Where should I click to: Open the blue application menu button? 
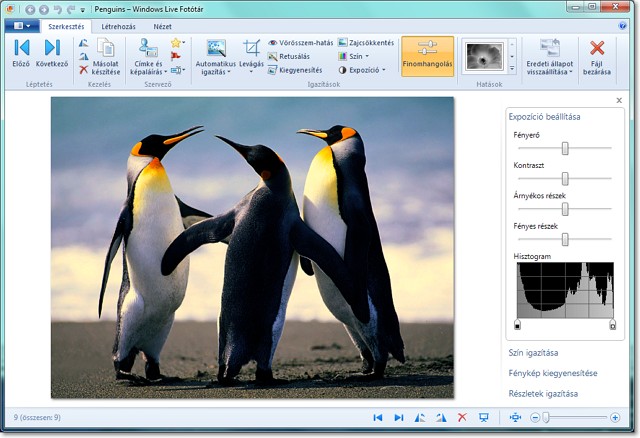pyautogui.click(x=22, y=26)
